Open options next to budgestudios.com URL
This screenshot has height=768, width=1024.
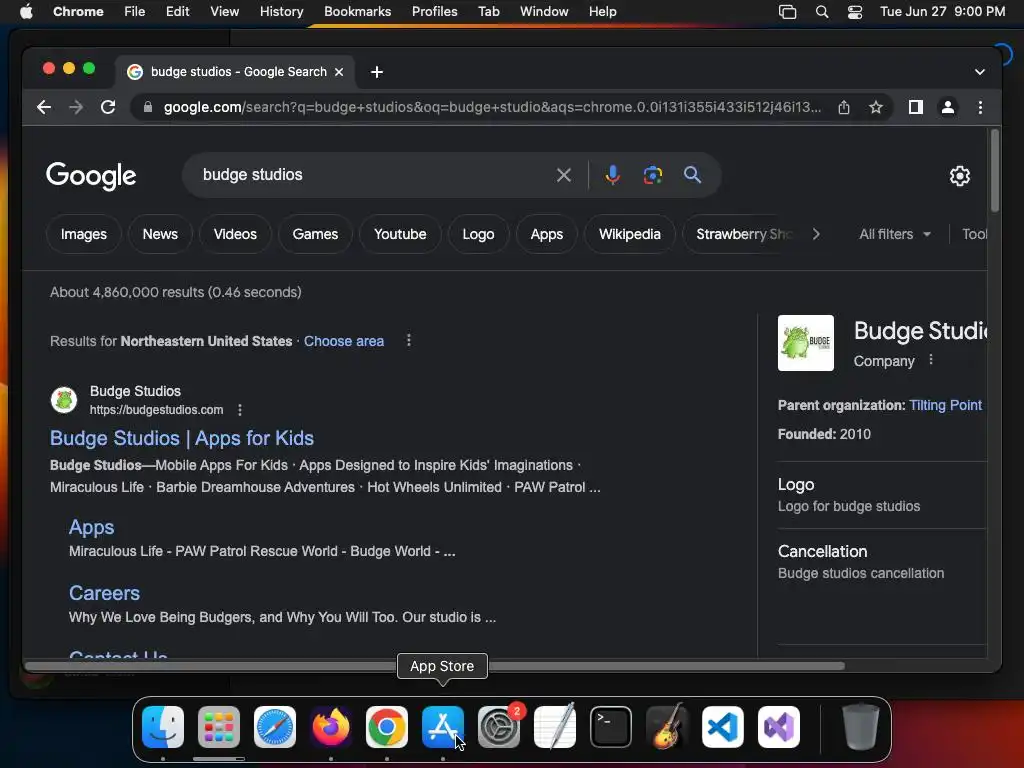pos(240,410)
